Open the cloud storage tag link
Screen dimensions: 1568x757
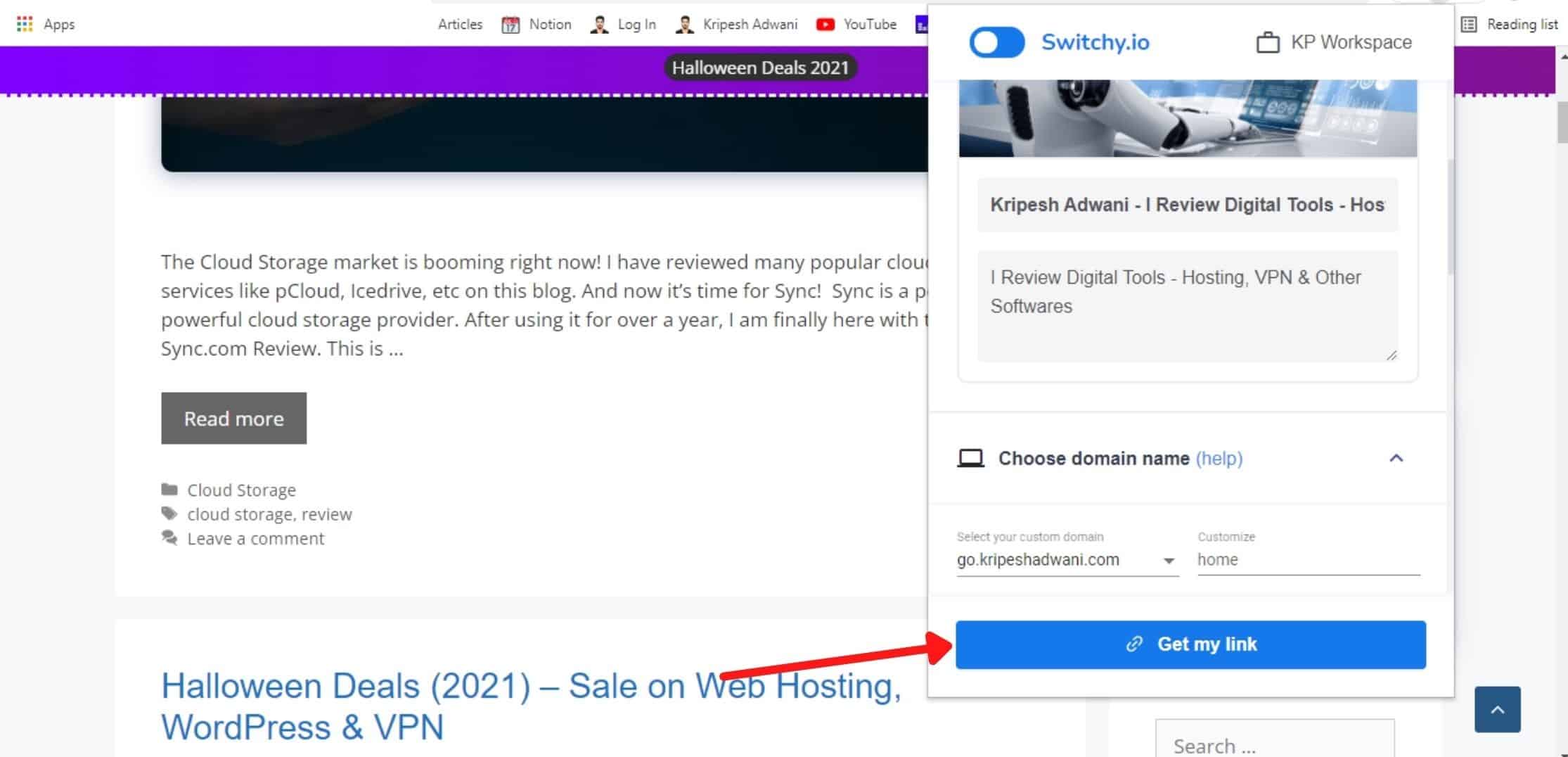click(240, 514)
